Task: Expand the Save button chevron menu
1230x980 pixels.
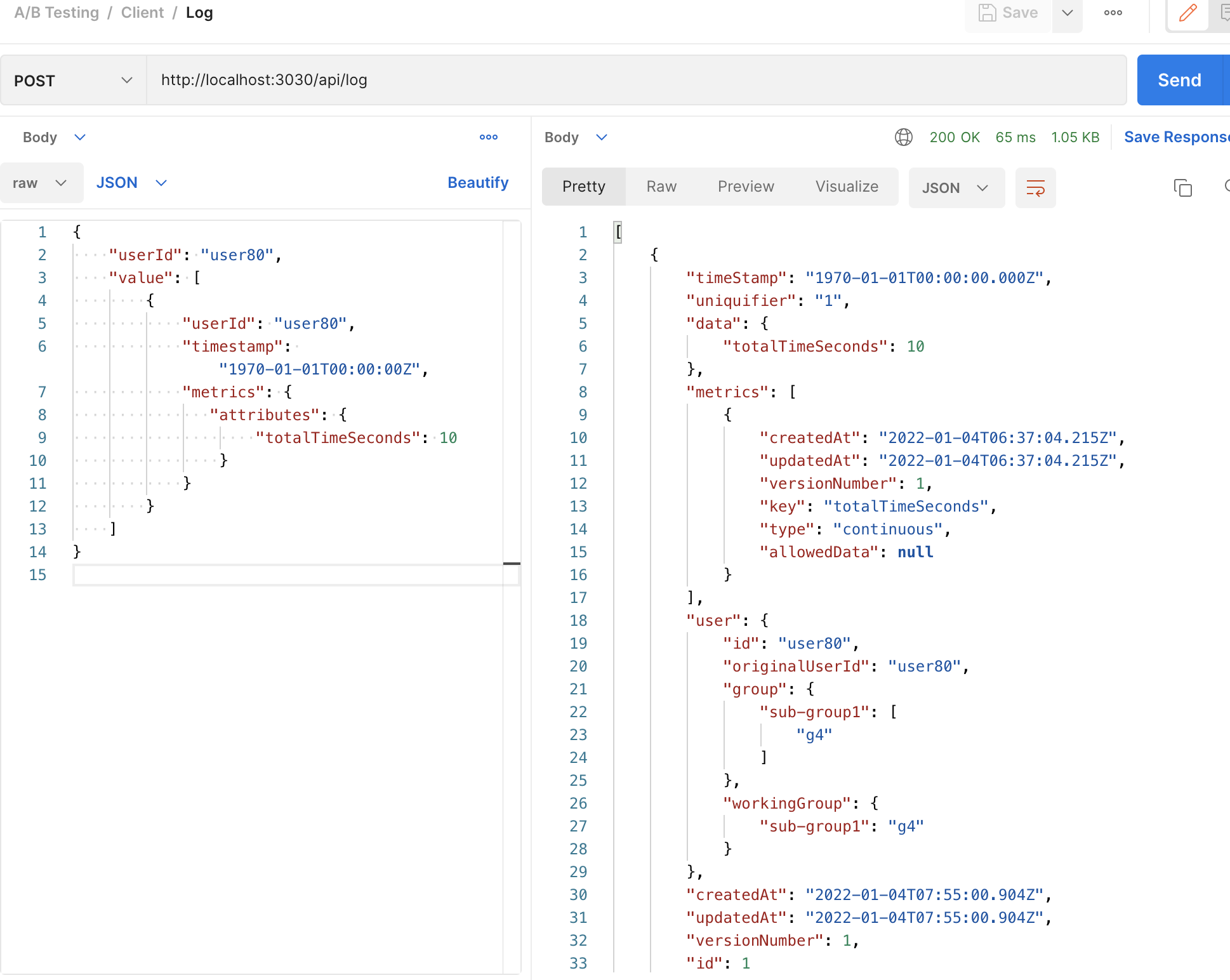Action: tap(1067, 12)
